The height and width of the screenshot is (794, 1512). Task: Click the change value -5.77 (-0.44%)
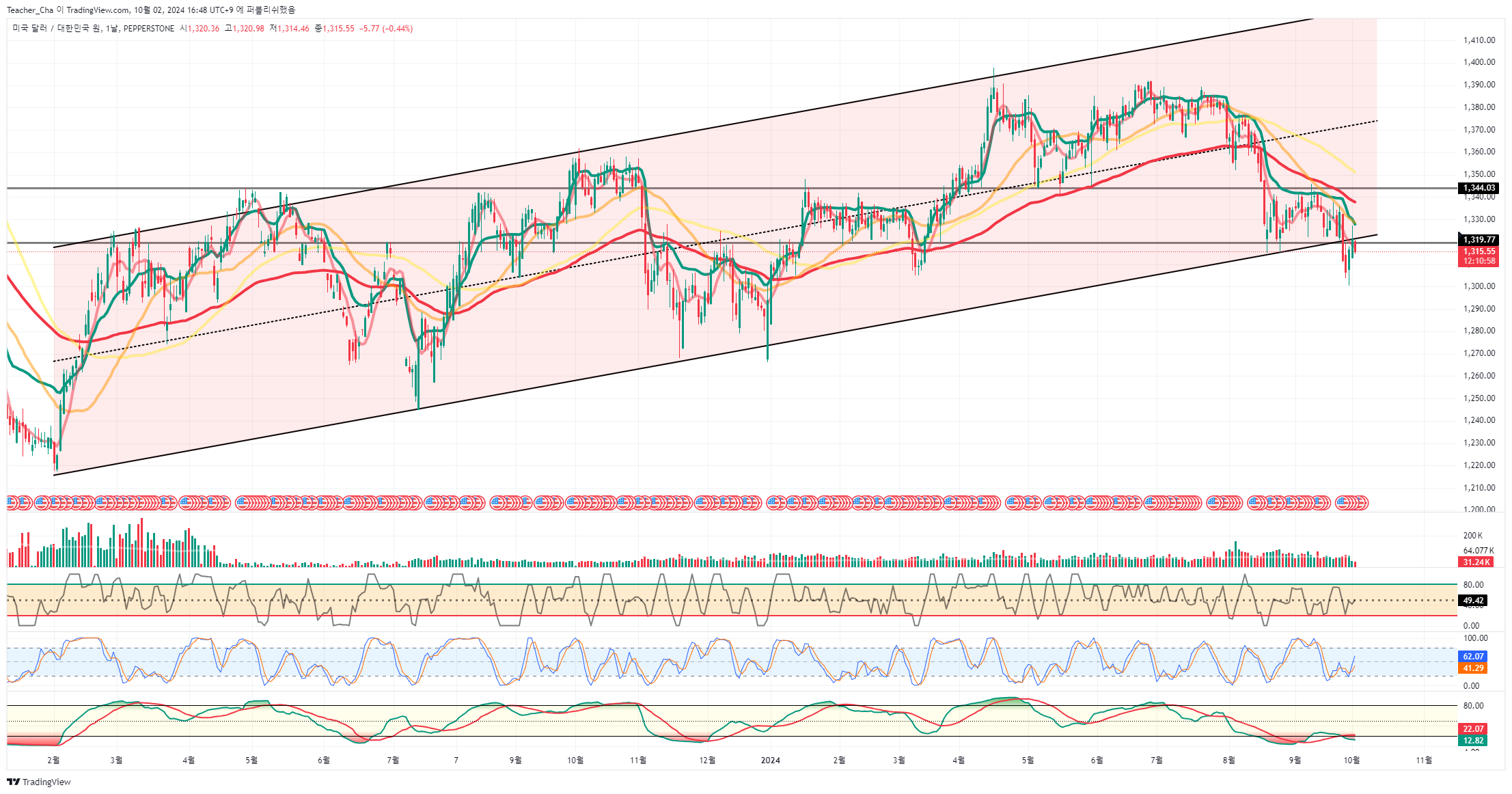pos(387,29)
